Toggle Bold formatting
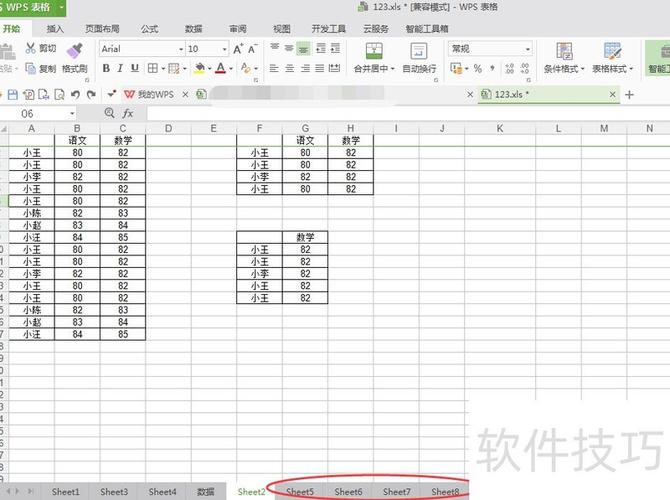This screenshot has width=670, height=500. tap(106, 68)
